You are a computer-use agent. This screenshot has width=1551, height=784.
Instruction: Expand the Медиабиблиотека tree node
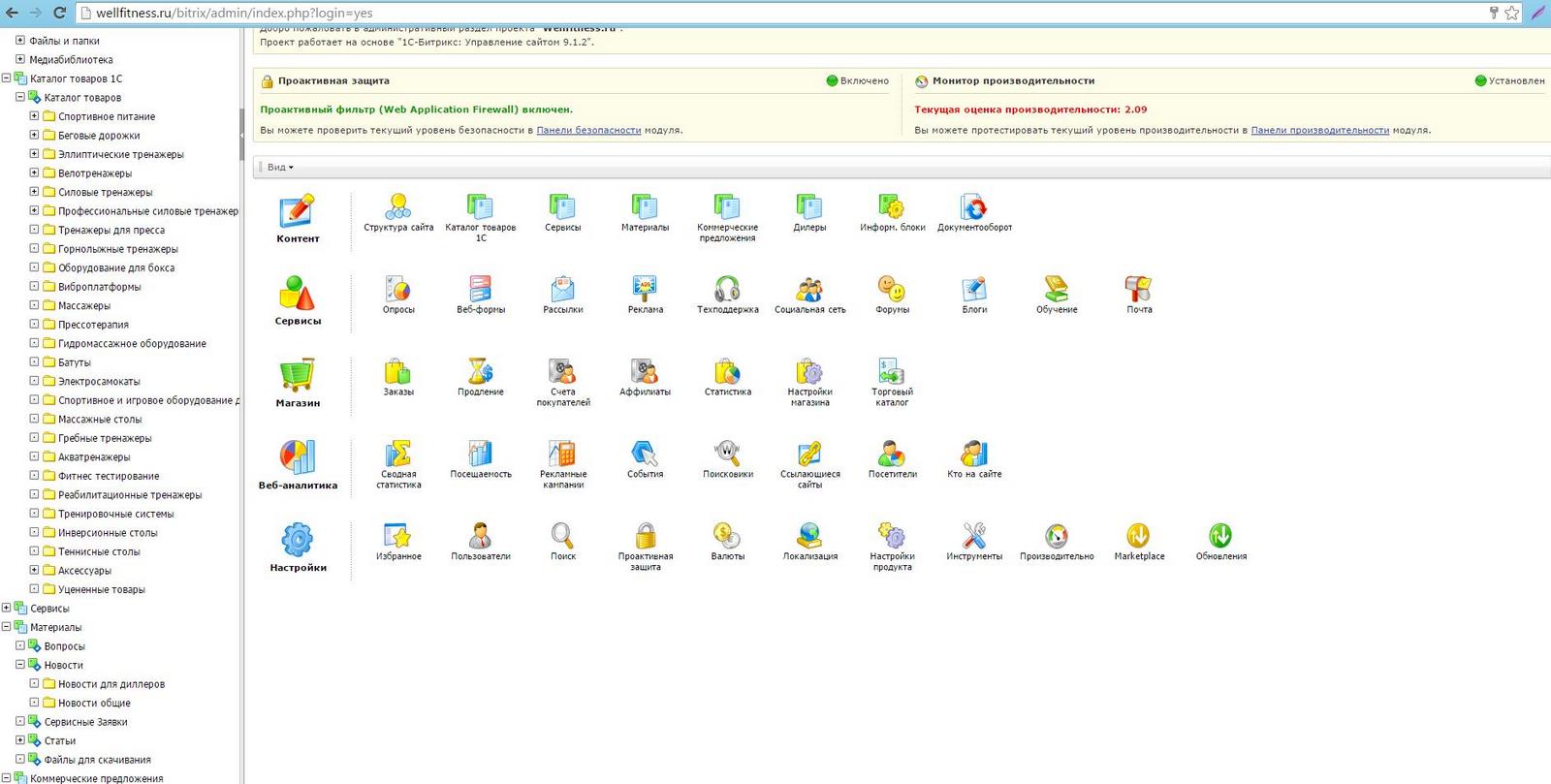click(20, 59)
